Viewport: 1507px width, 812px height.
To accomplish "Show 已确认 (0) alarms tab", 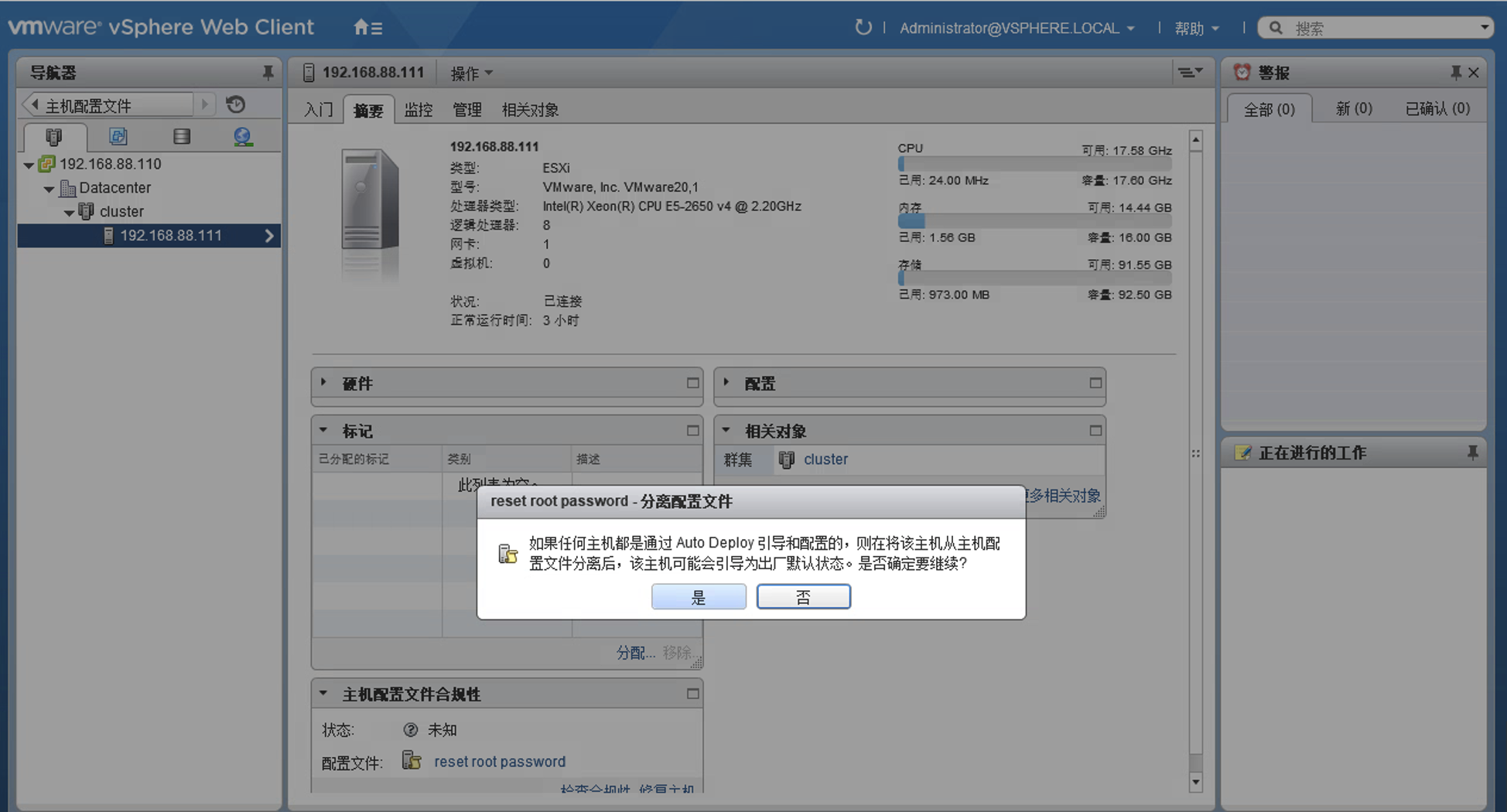I will tap(1437, 109).
